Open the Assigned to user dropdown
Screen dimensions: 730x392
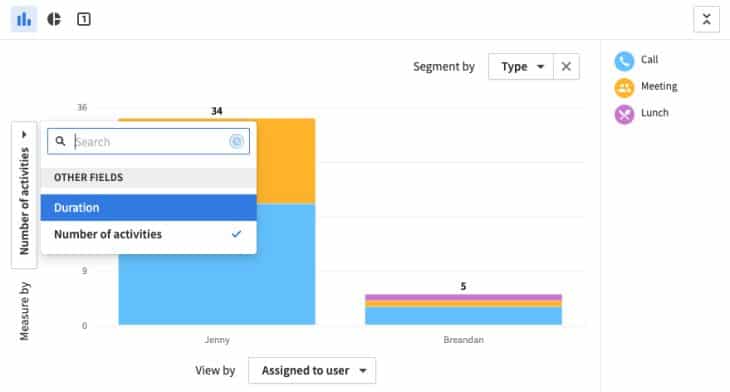pos(312,371)
